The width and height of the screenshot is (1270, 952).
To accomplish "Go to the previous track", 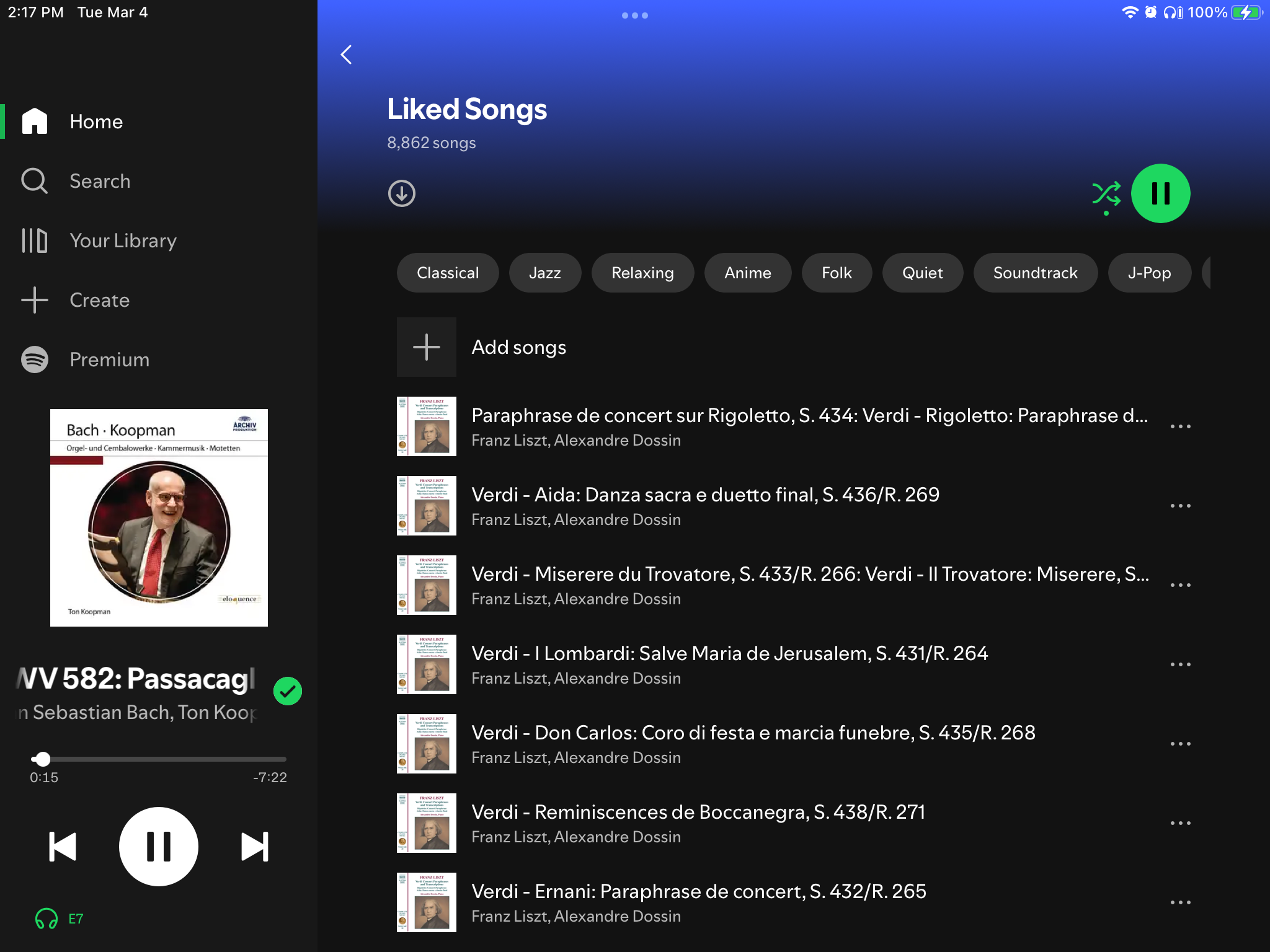I will point(63,847).
